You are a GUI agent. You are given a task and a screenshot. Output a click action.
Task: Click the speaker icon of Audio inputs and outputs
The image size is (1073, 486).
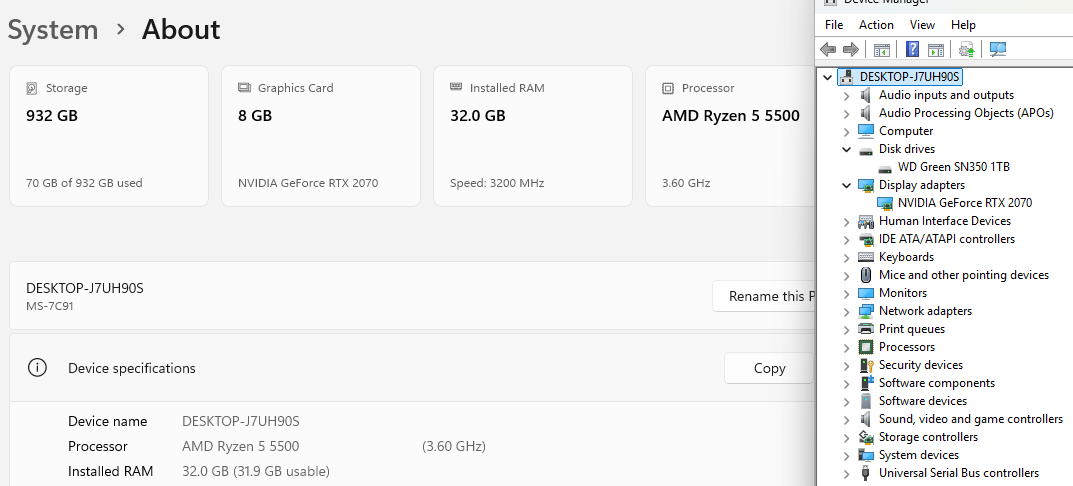[866, 95]
